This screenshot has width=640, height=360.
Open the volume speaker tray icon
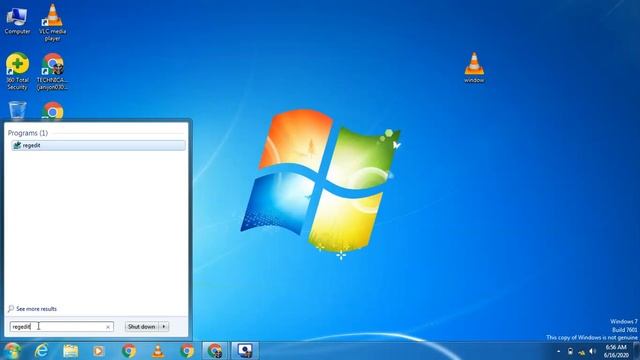point(593,351)
